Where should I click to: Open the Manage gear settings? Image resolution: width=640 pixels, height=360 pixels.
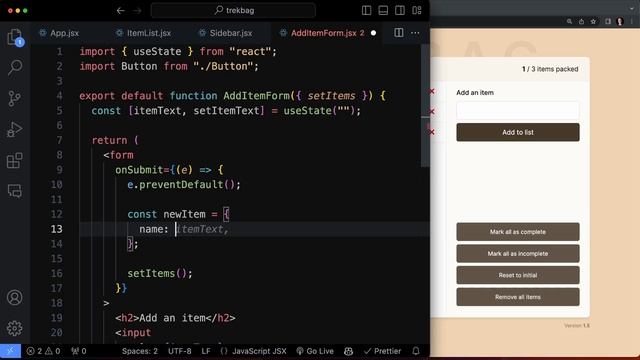[15, 328]
